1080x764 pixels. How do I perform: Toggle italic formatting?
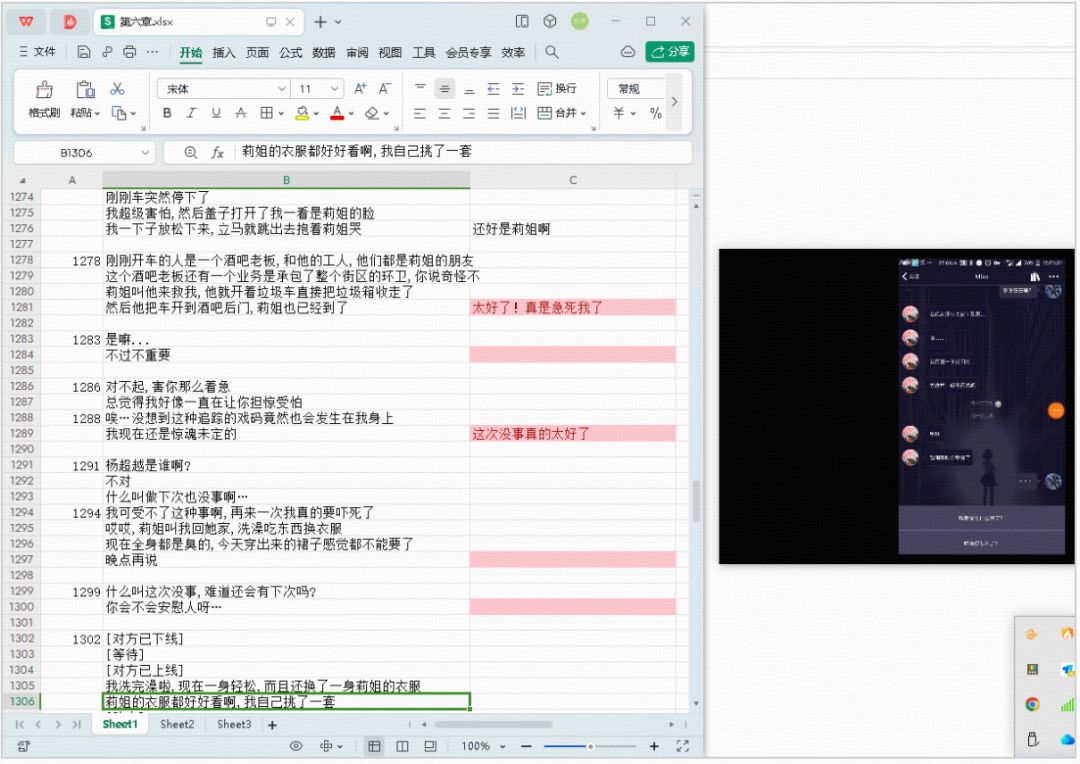191,113
